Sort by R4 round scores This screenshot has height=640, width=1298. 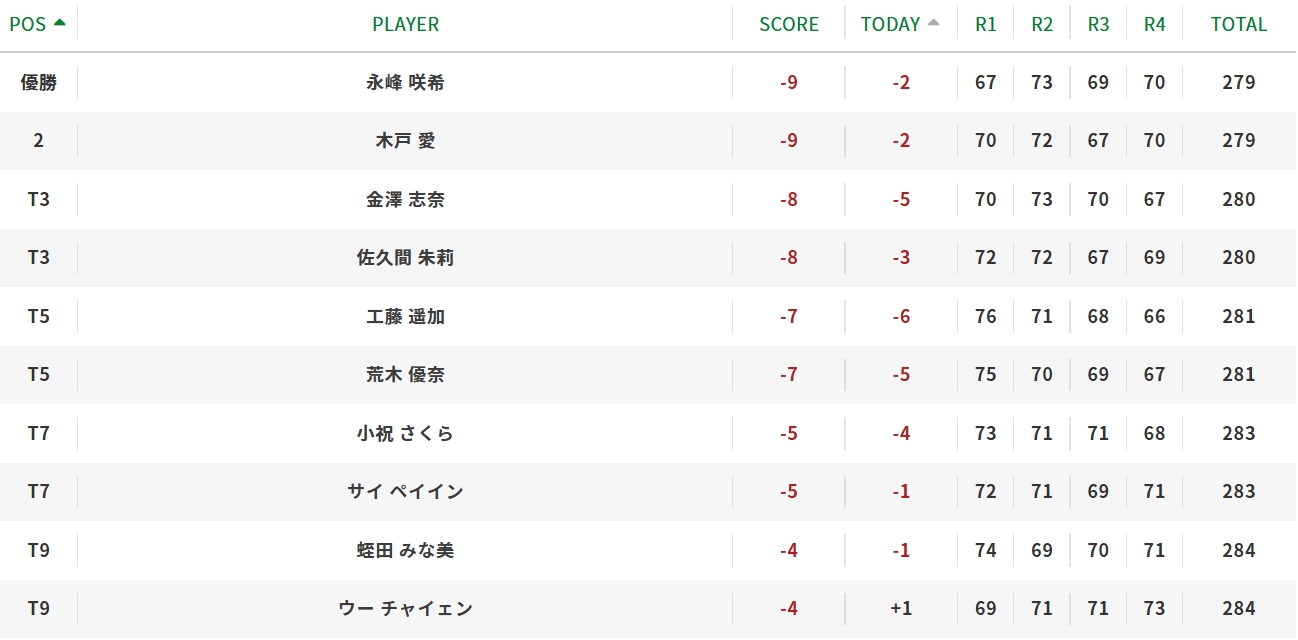click(x=1154, y=24)
